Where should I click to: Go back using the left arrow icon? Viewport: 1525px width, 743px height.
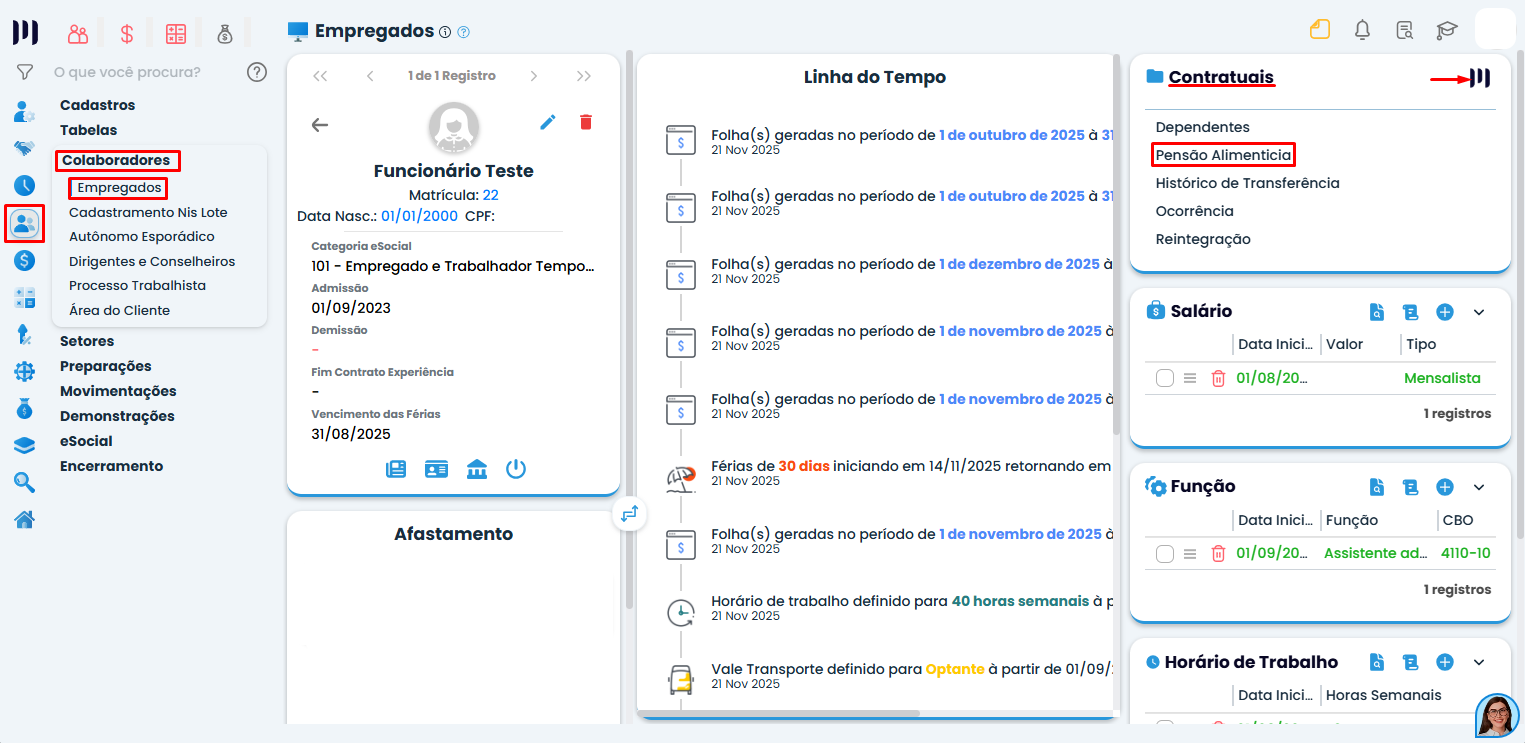click(x=320, y=125)
